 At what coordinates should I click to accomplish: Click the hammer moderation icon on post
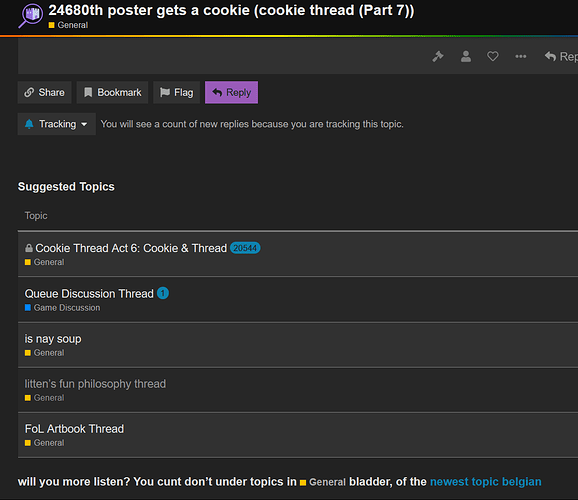point(438,56)
